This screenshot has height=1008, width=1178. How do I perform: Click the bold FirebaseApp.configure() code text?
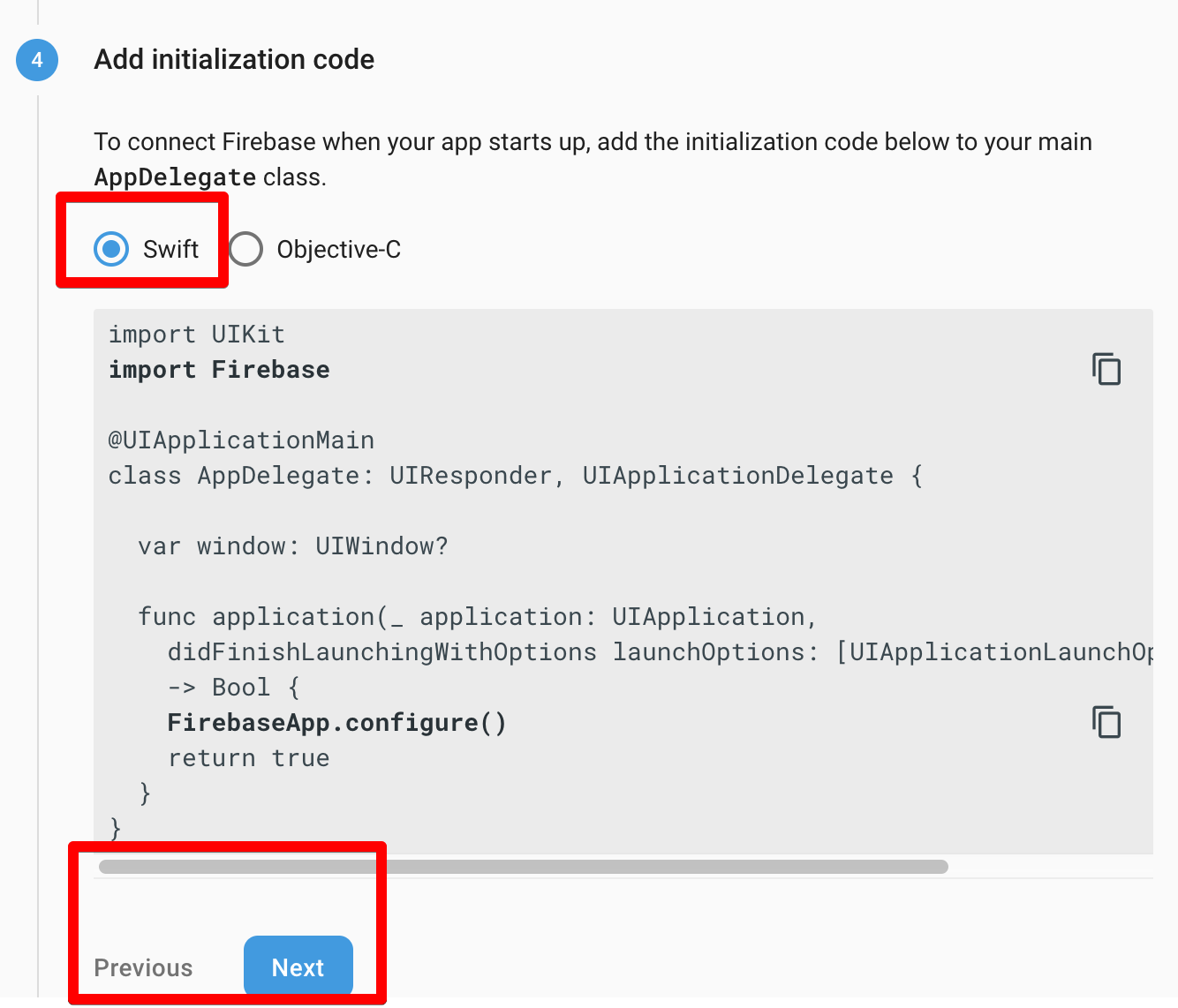(x=337, y=723)
